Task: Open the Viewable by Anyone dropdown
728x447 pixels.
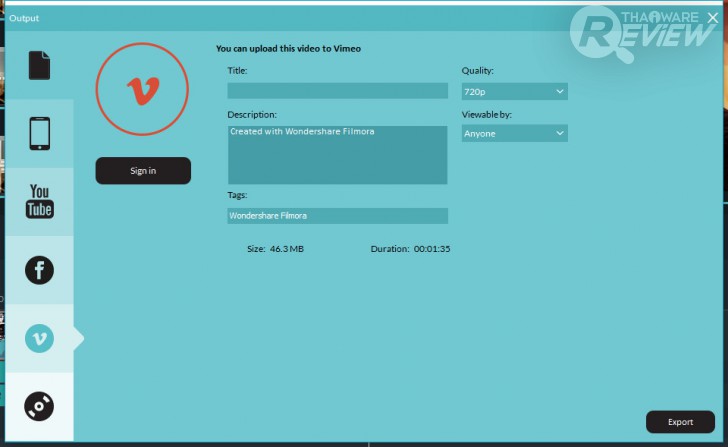Action: tap(514, 133)
